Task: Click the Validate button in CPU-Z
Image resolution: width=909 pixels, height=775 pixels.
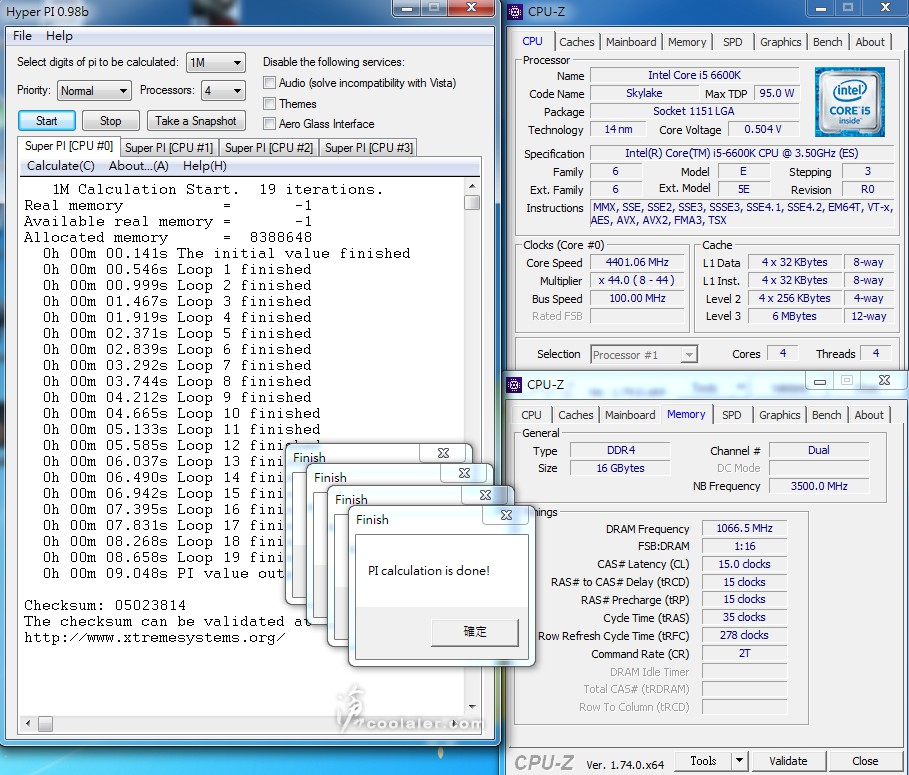Action: coord(788,761)
